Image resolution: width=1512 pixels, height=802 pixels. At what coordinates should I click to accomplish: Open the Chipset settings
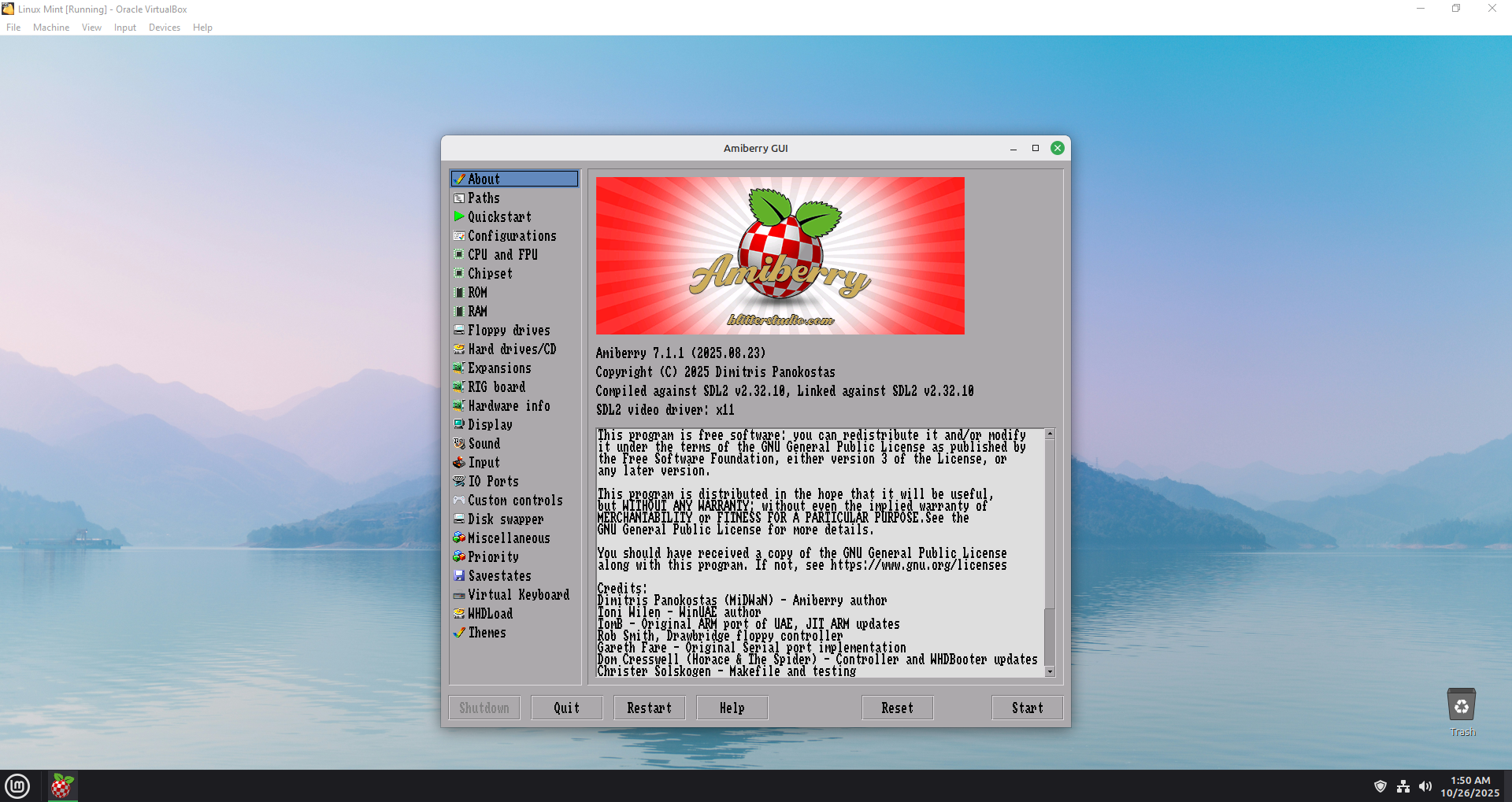point(514,274)
